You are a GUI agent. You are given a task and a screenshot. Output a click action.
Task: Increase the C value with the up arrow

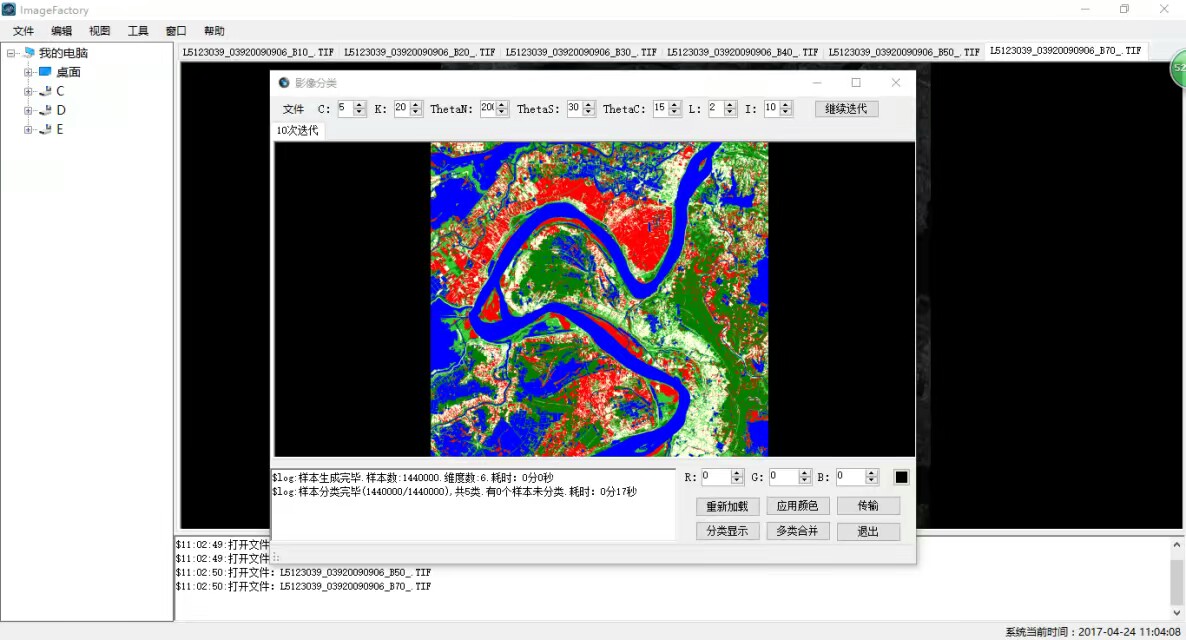(x=359, y=105)
